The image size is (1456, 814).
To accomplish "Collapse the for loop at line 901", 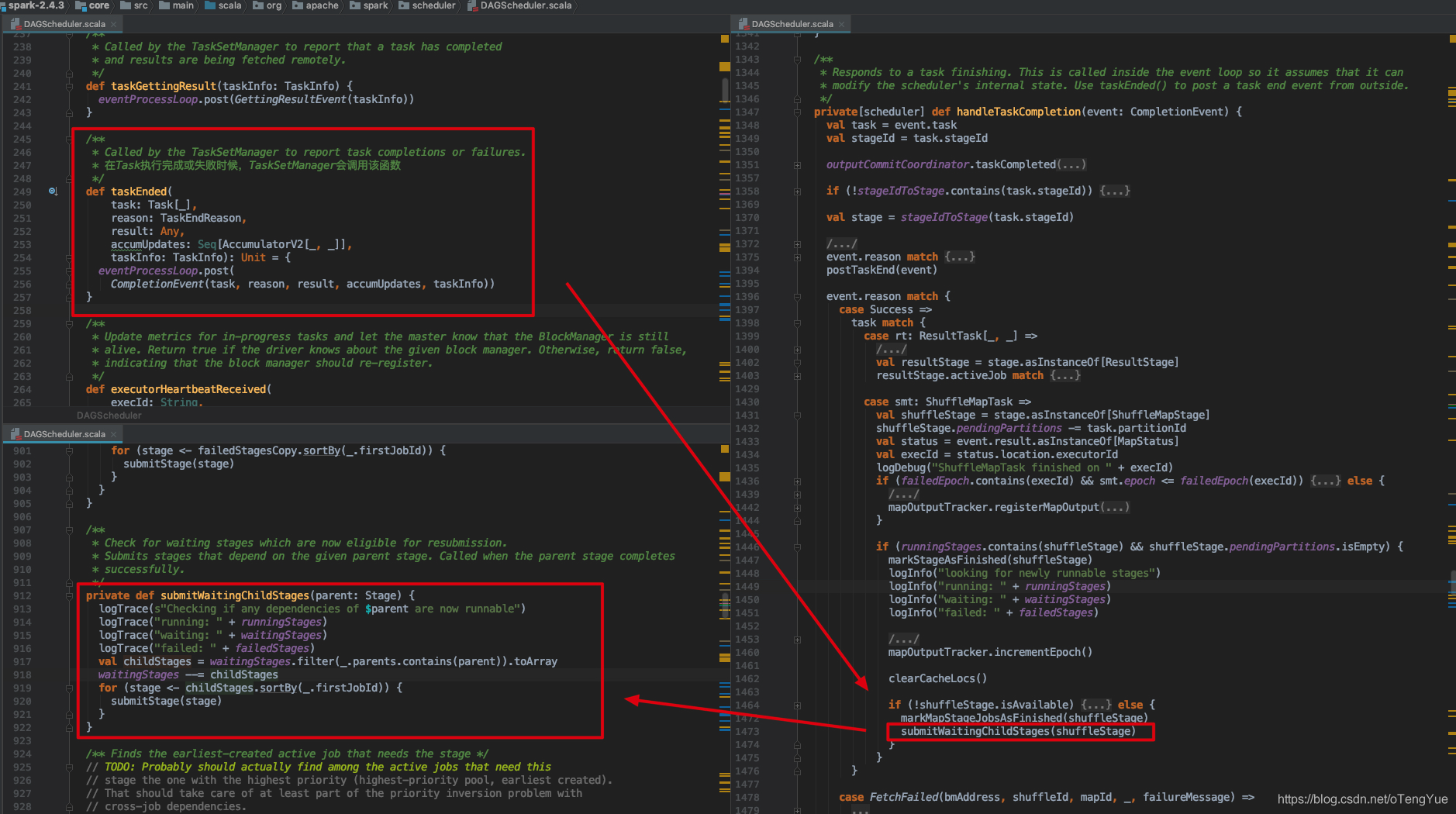I will coord(69,450).
